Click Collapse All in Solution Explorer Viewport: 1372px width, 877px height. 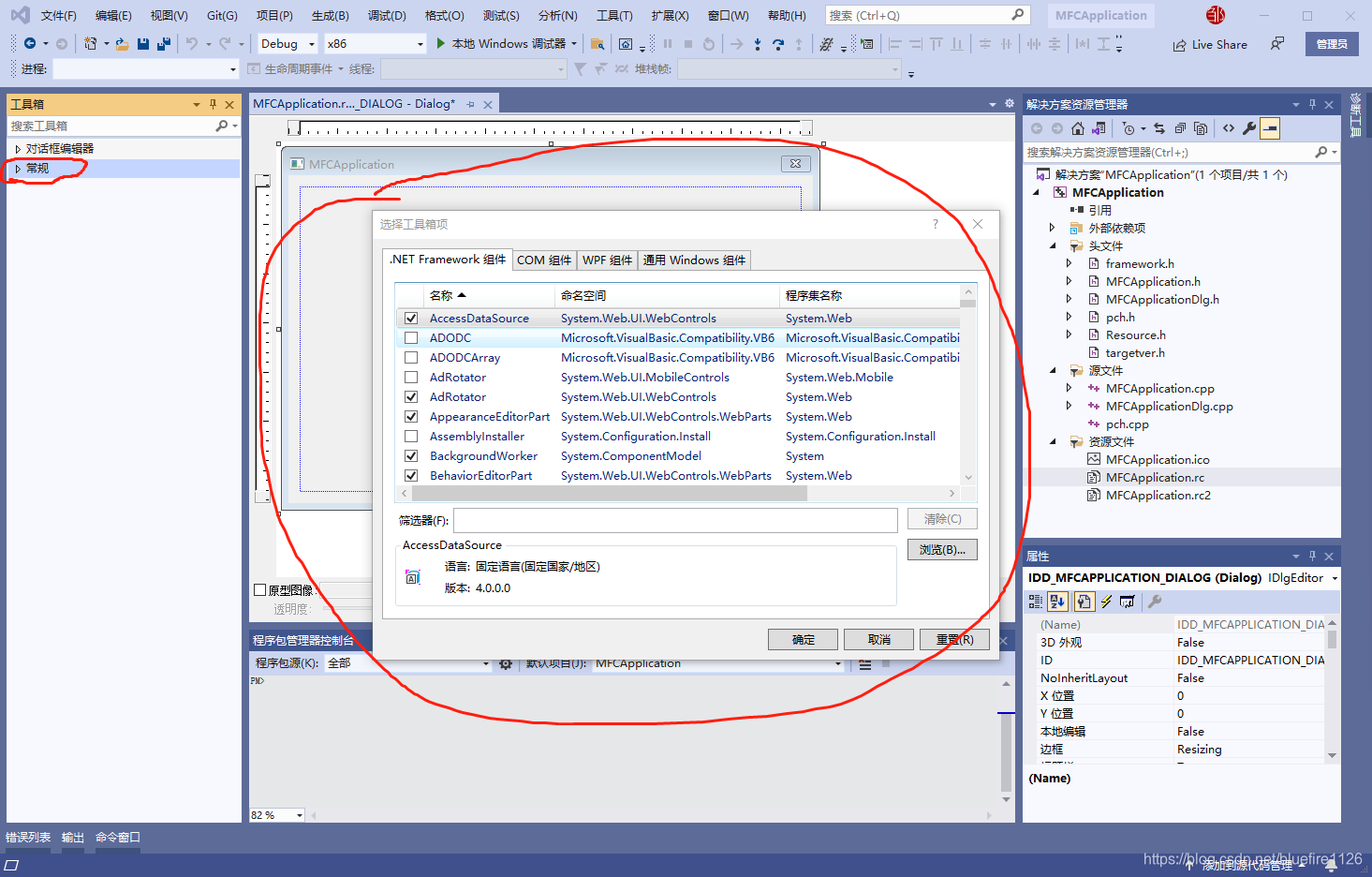coord(1180,128)
